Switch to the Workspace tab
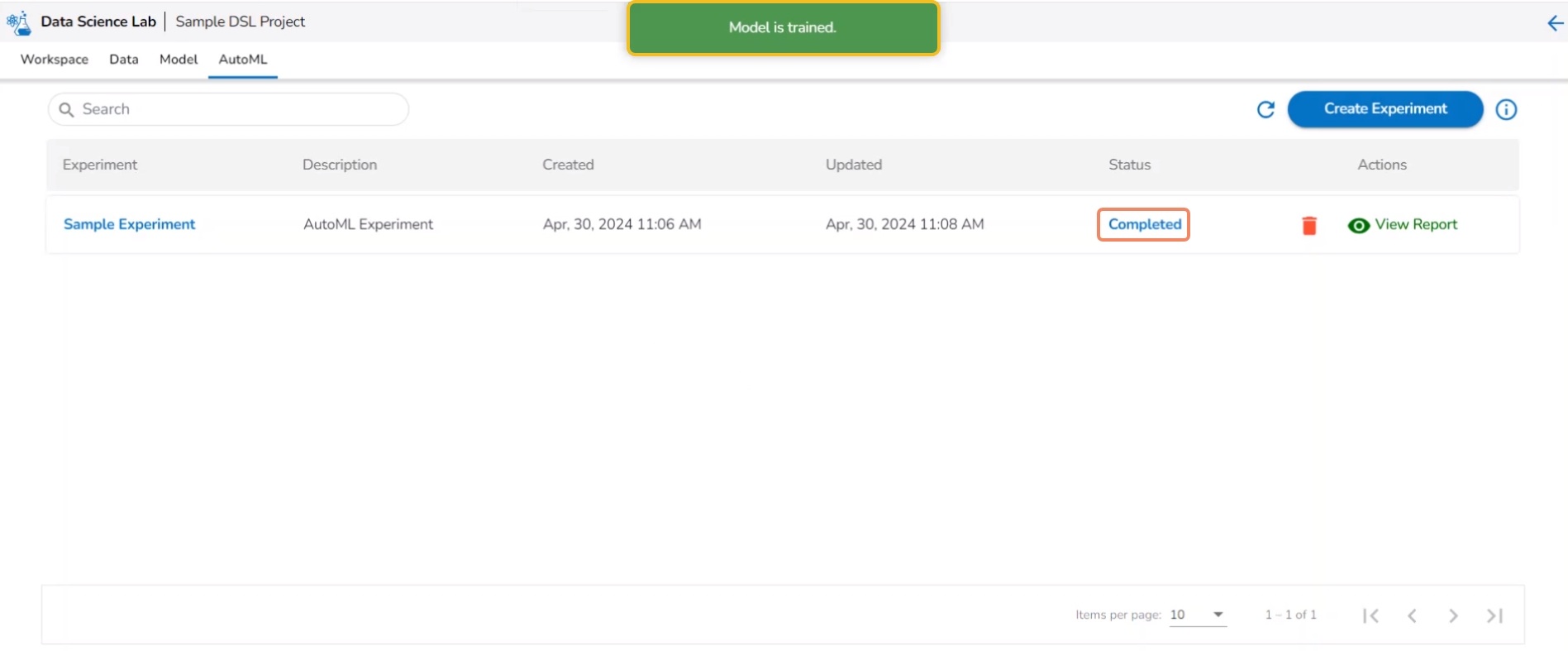This screenshot has width=1568, height=651. (x=55, y=60)
